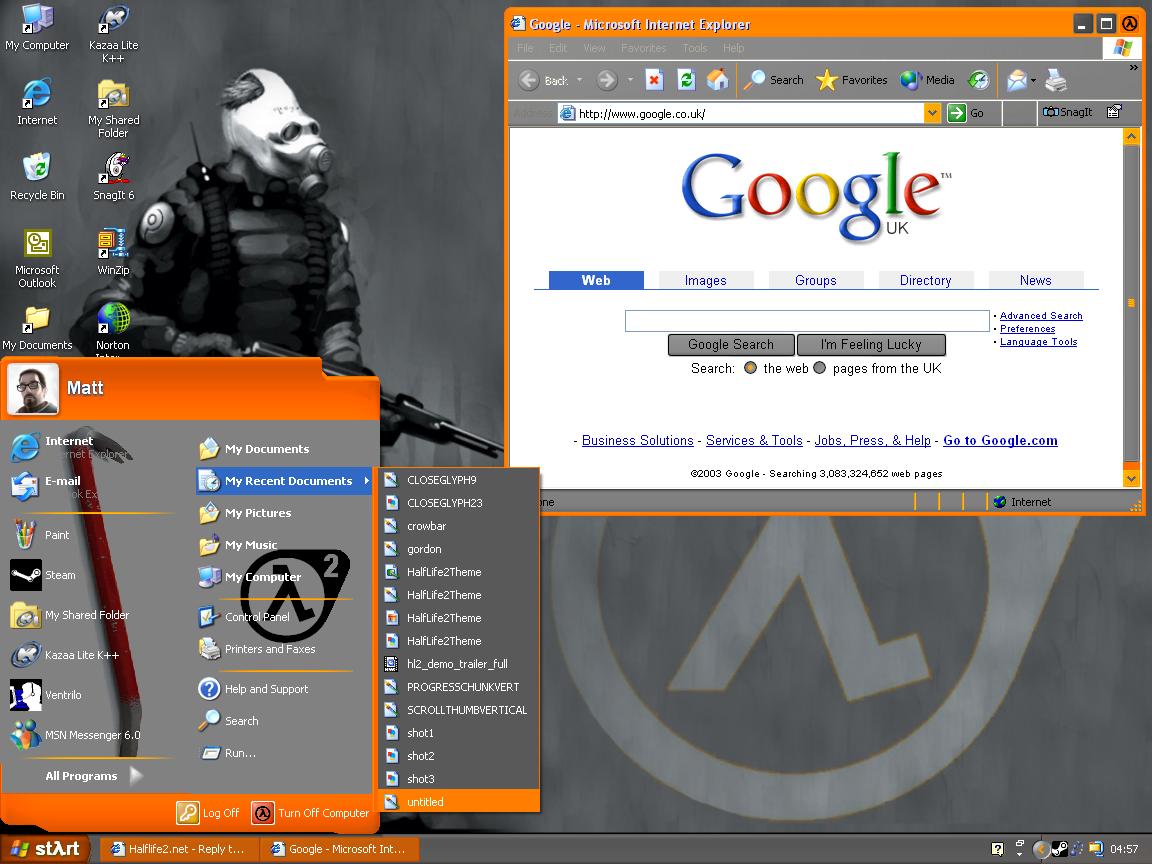Viewport: 1152px width, 864px height.
Task: Open Ventrilo from the Start menu
Action: click(46, 695)
